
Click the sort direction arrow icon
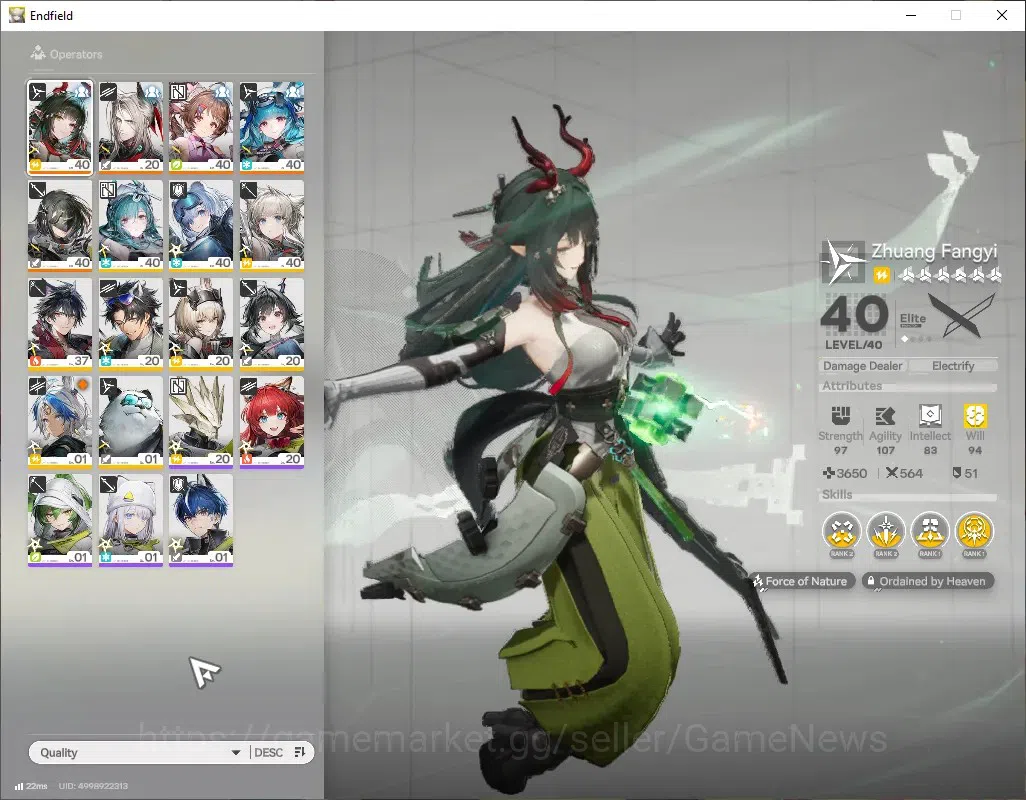[300, 752]
